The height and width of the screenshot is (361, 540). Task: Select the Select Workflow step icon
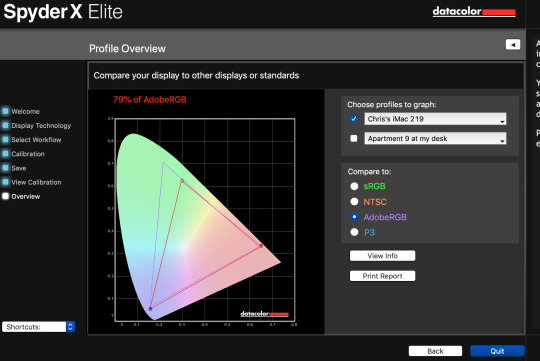[5, 140]
